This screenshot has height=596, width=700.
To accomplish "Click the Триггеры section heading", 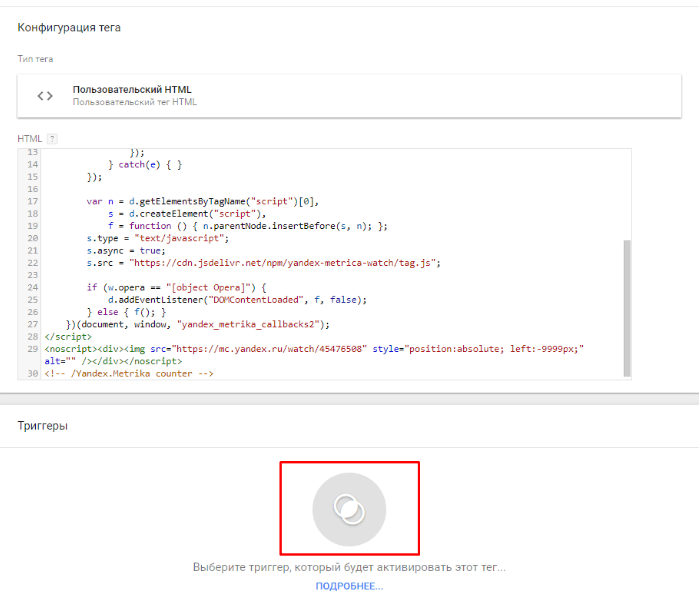I will [42, 426].
